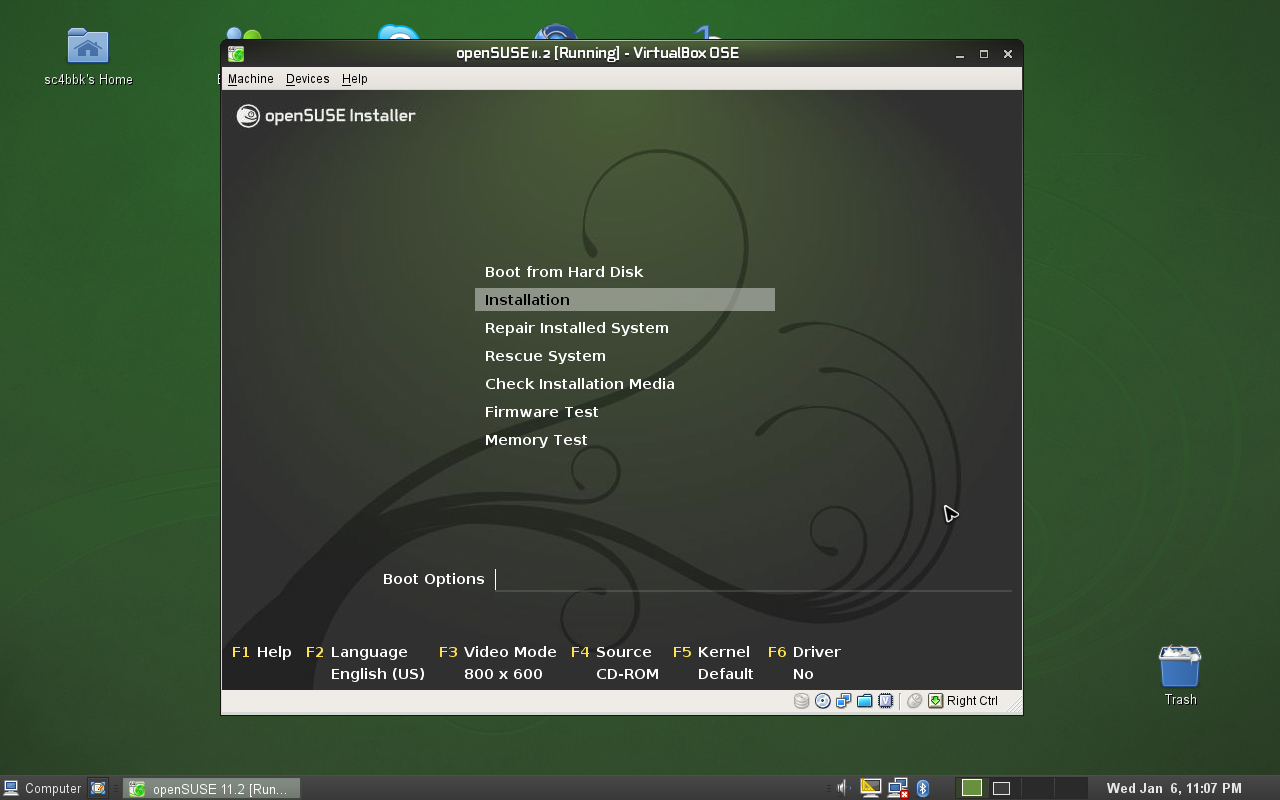
Task: Click the clock showing Wed Jan 6
Action: 1174,788
